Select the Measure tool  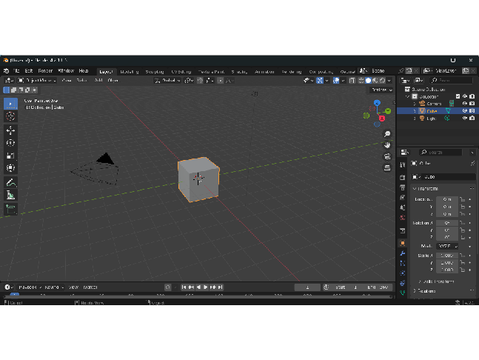pos(11,195)
